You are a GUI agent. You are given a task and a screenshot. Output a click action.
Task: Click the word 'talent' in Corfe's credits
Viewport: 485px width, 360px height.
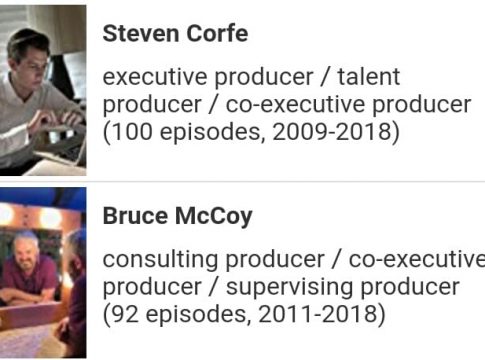369,77
